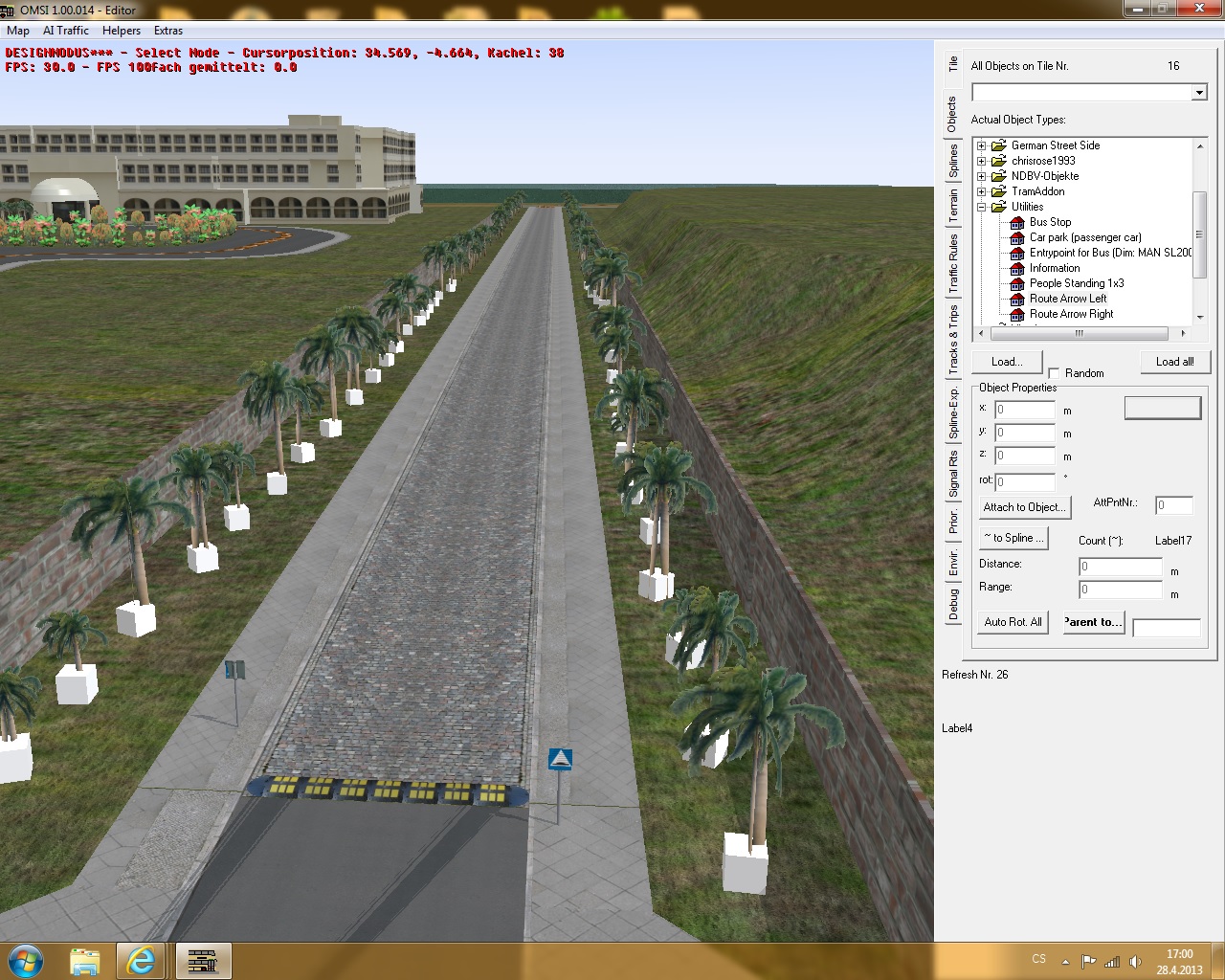Image resolution: width=1225 pixels, height=980 pixels.
Task: Click the Information object icon
Action: tap(1017, 268)
